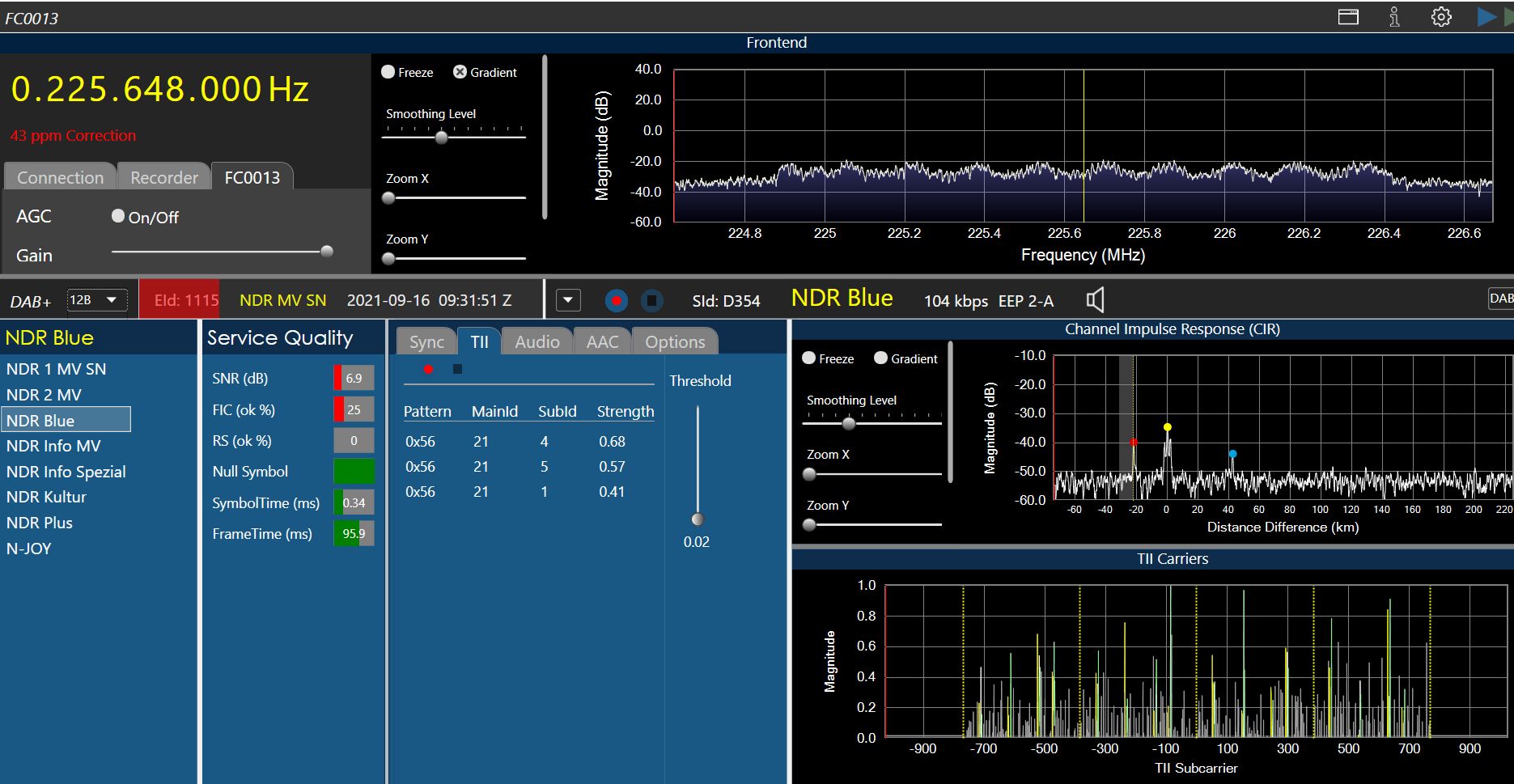Click the dark square icon in TII tab
Image resolution: width=1514 pixels, height=784 pixels.
tap(457, 370)
